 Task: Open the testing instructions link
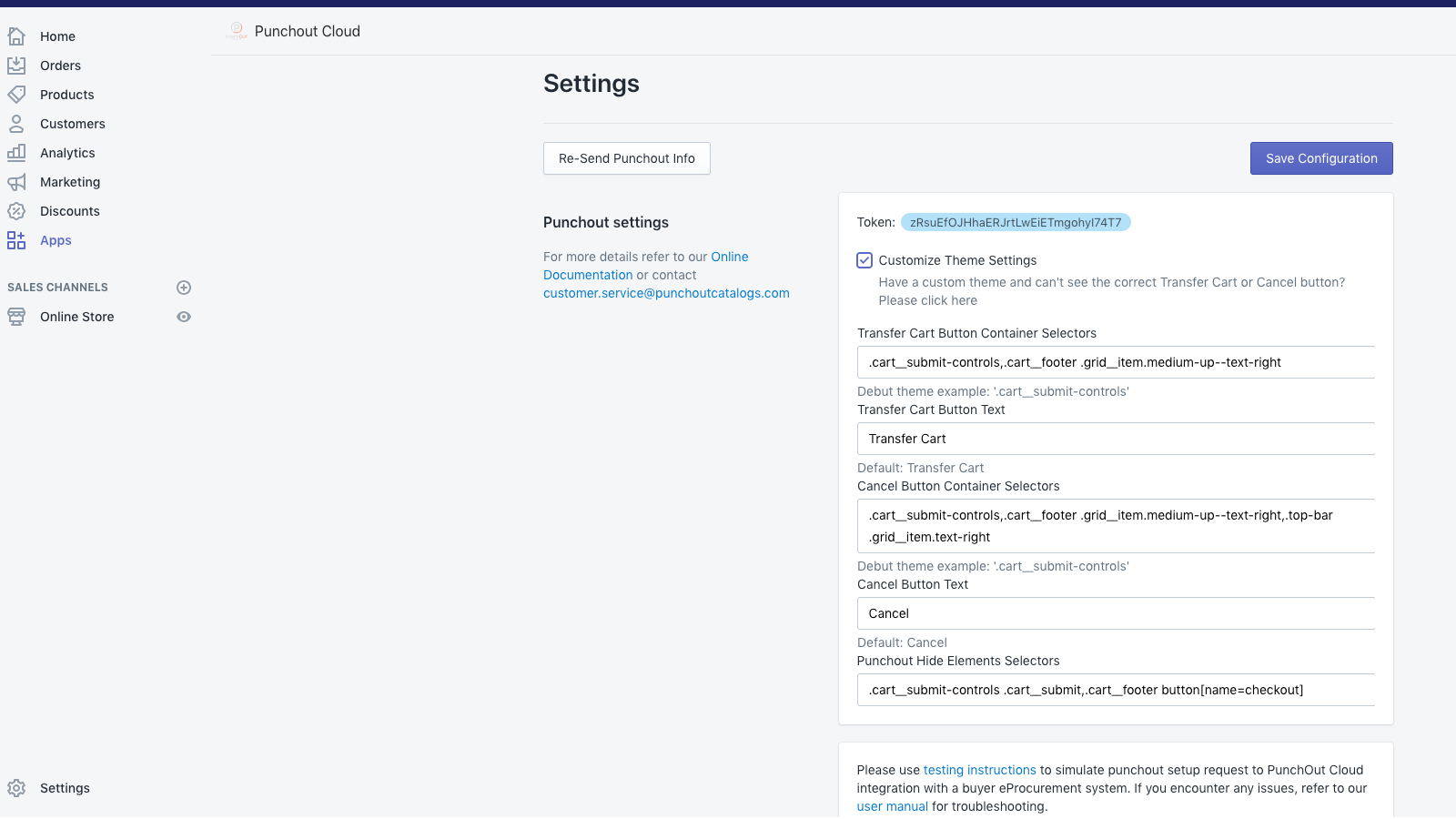click(x=980, y=770)
